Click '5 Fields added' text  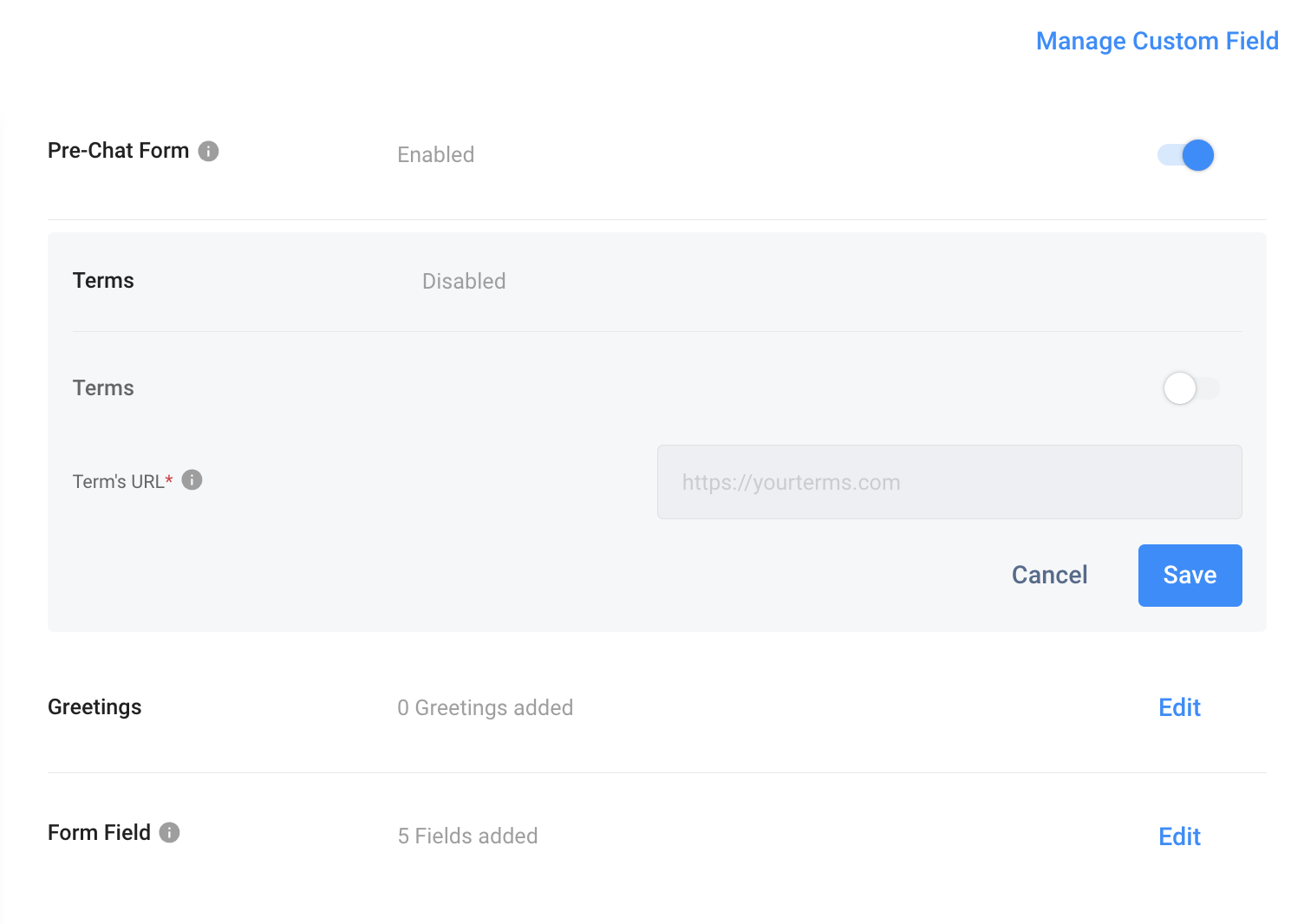coord(467,836)
